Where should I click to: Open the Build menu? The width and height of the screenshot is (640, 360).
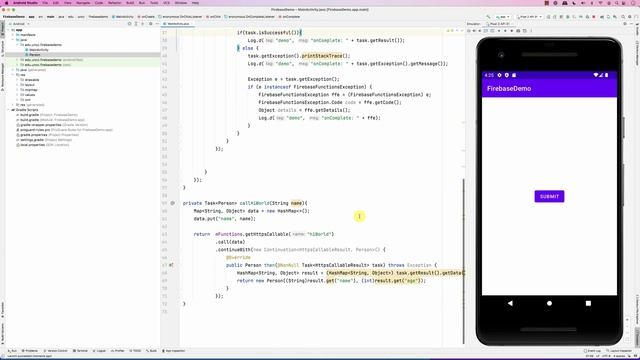130,3
